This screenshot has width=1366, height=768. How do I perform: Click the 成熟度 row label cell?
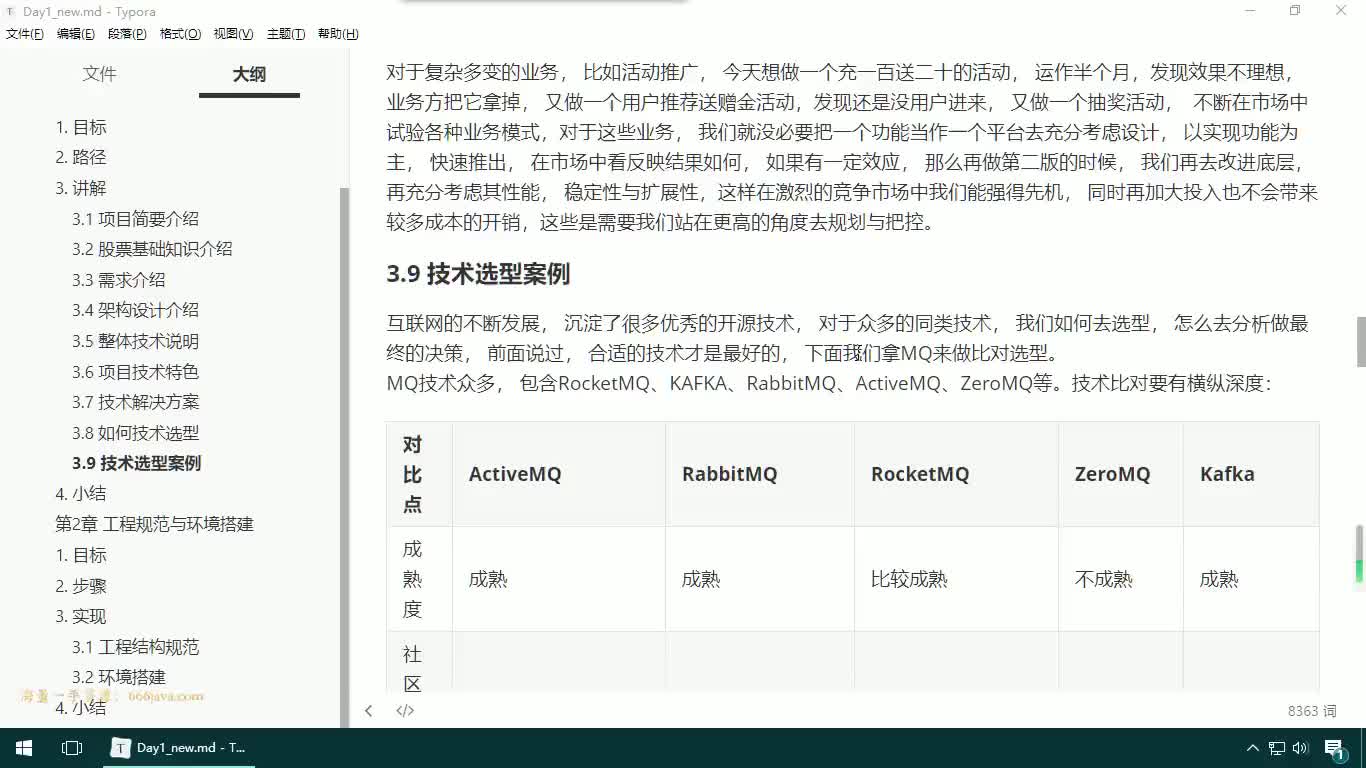[420, 579]
